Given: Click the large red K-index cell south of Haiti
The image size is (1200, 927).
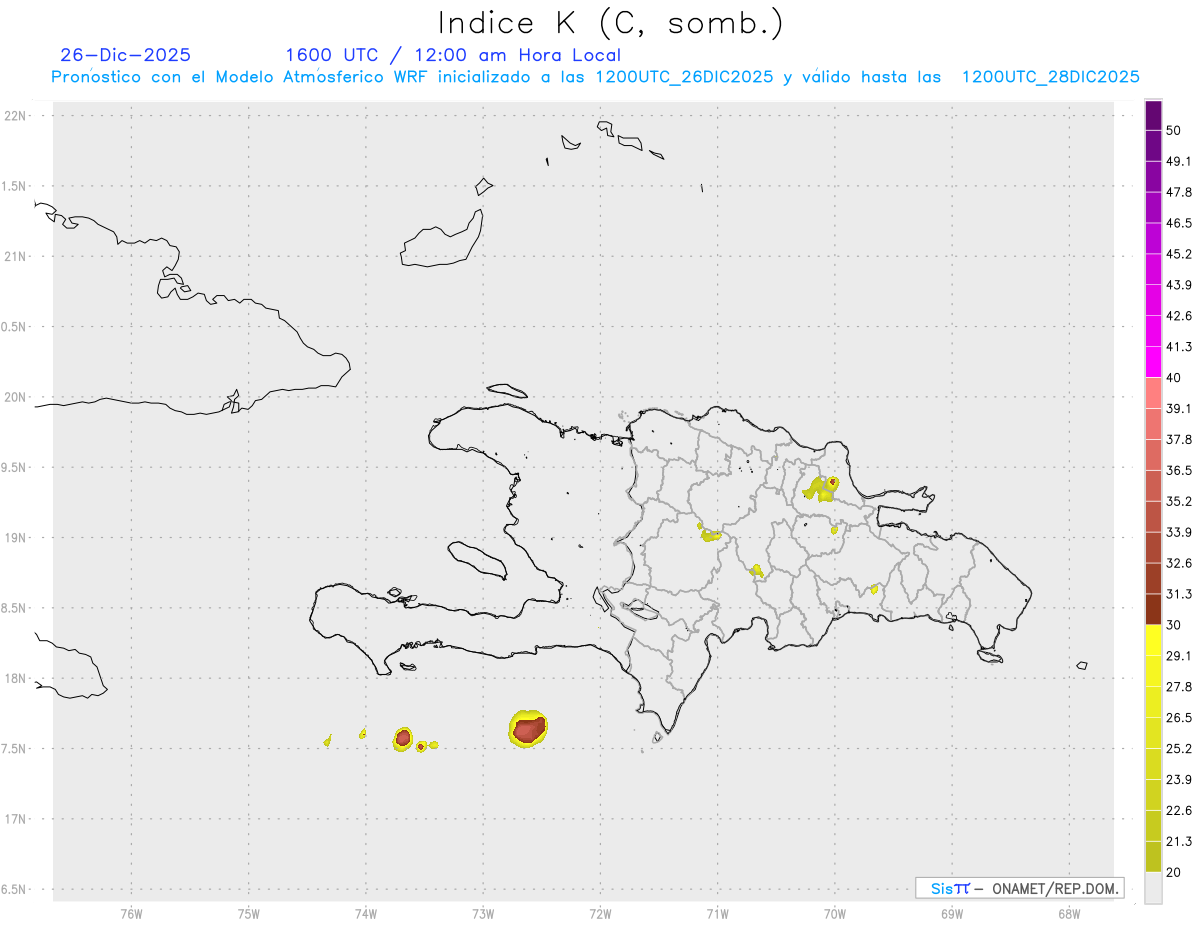Looking at the screenshot, I should pyautogui.click(x=528, y=729).
